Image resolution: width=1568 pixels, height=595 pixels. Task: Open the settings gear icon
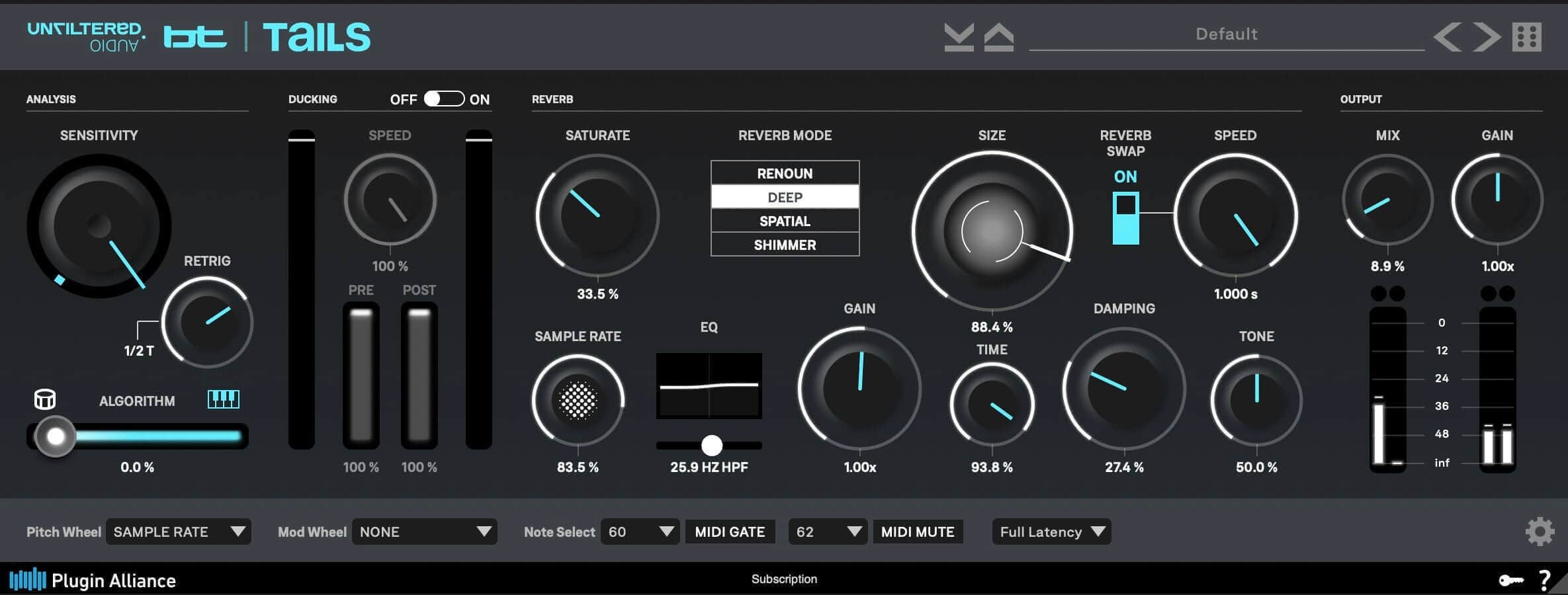pos(1540,532)
